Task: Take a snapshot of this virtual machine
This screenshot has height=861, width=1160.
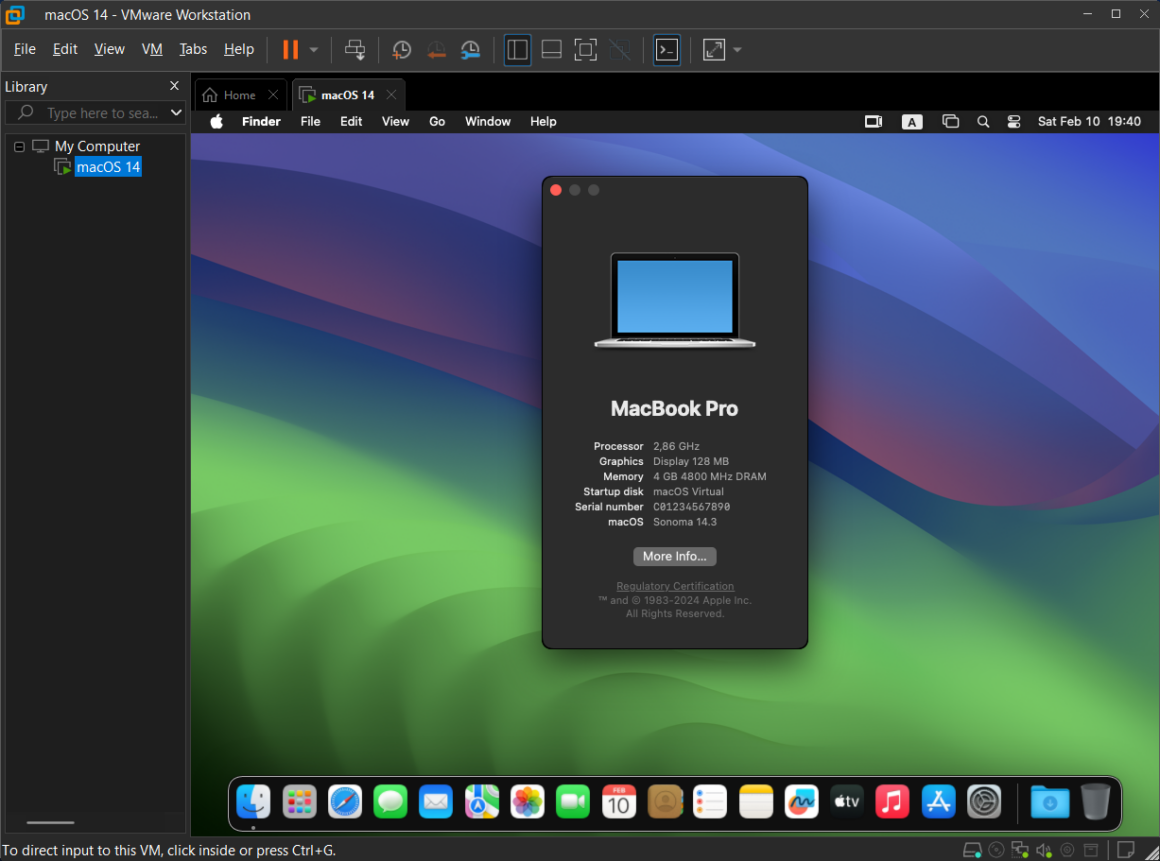Action: [x=402, y=50]
